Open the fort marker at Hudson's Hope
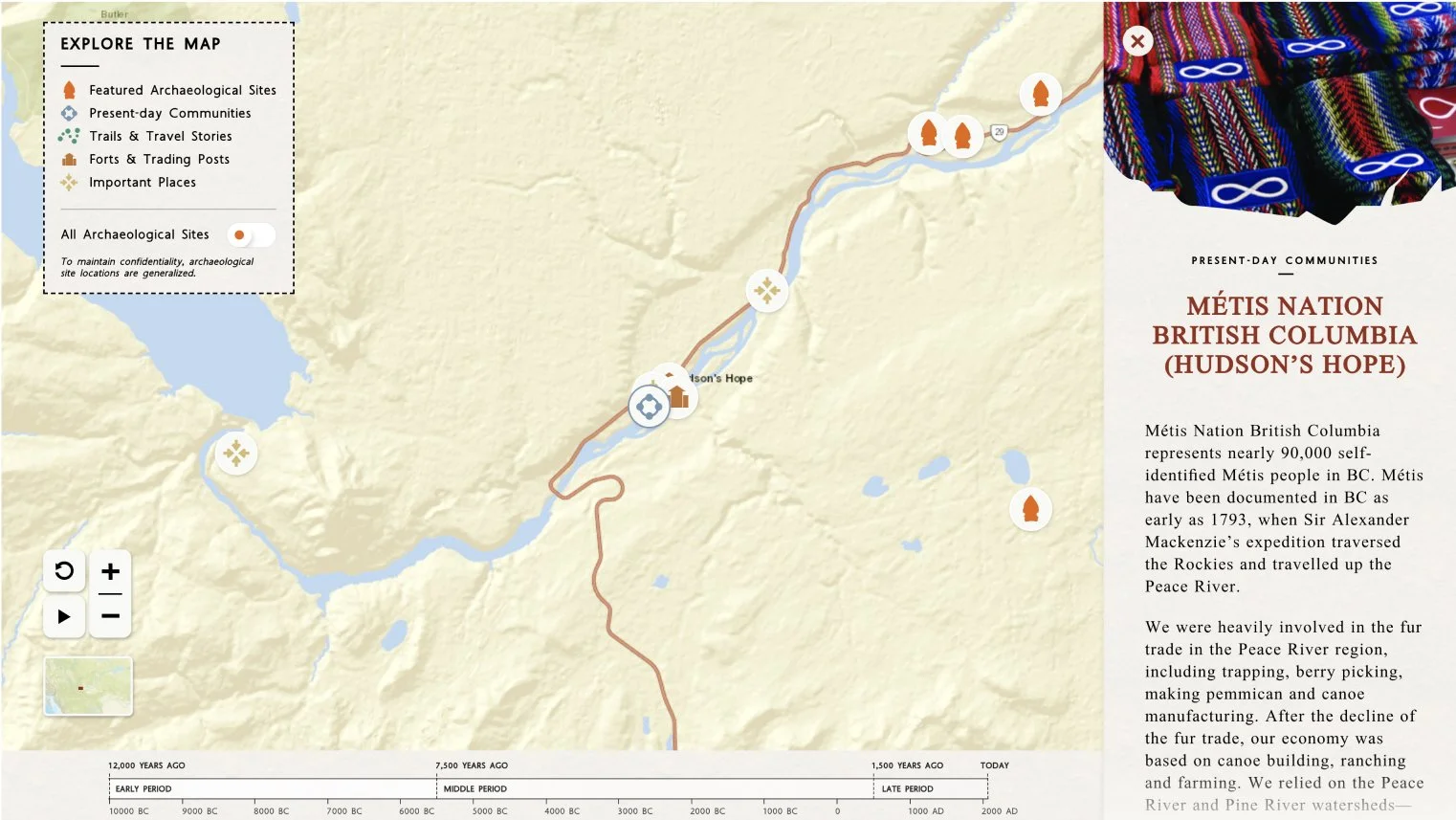 click(679, 397)
